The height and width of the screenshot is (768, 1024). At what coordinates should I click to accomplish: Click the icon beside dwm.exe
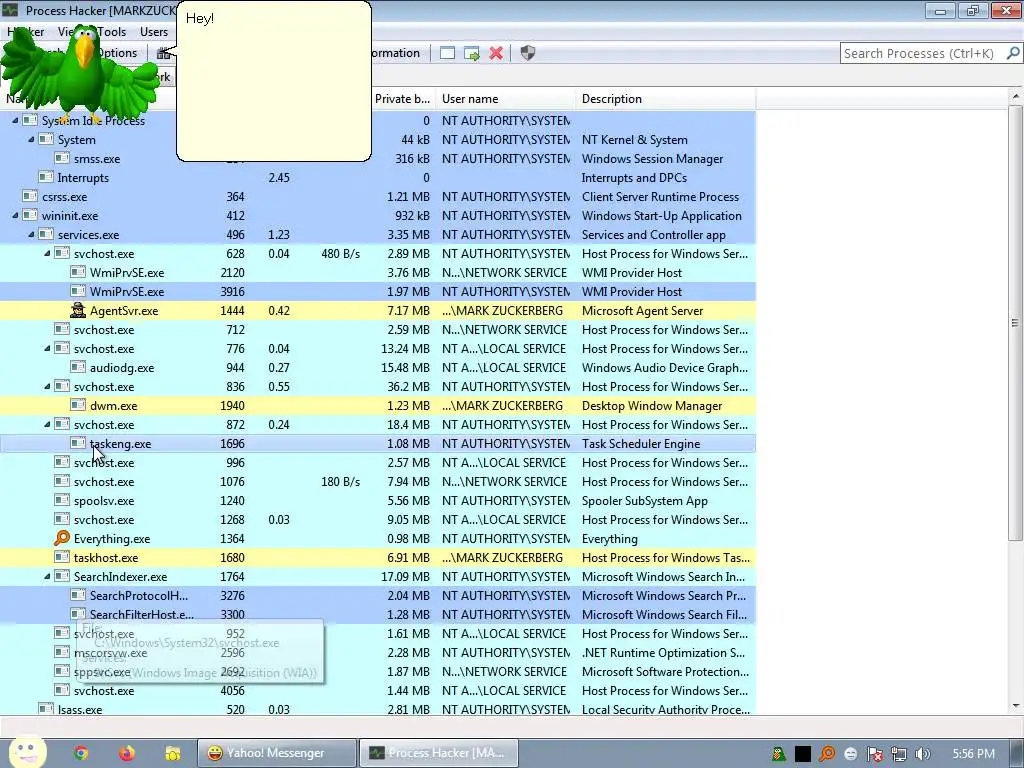(x=78, y=405)
